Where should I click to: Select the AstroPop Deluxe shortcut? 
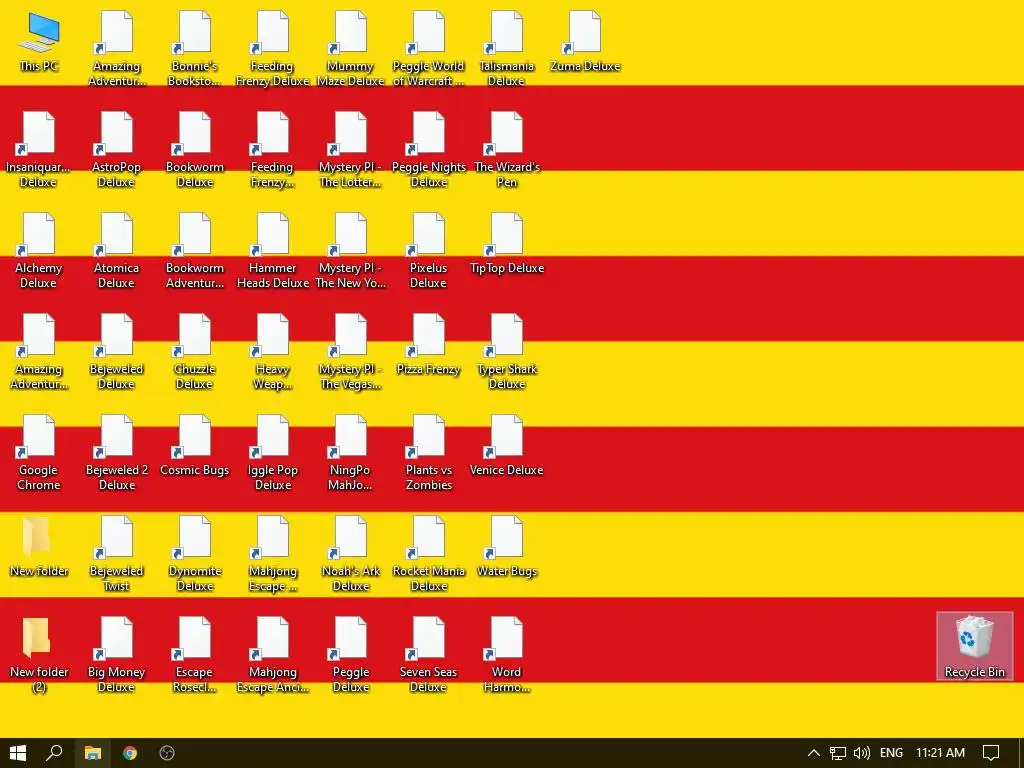tap(116, 150)
